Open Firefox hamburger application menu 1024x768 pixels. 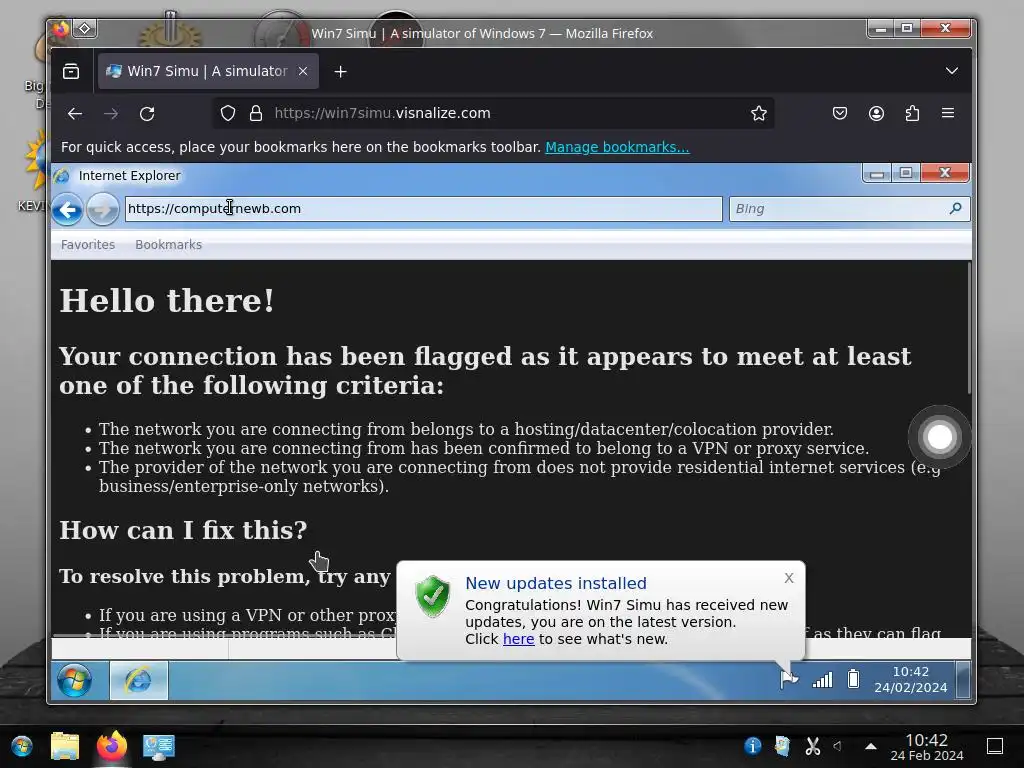948,114
